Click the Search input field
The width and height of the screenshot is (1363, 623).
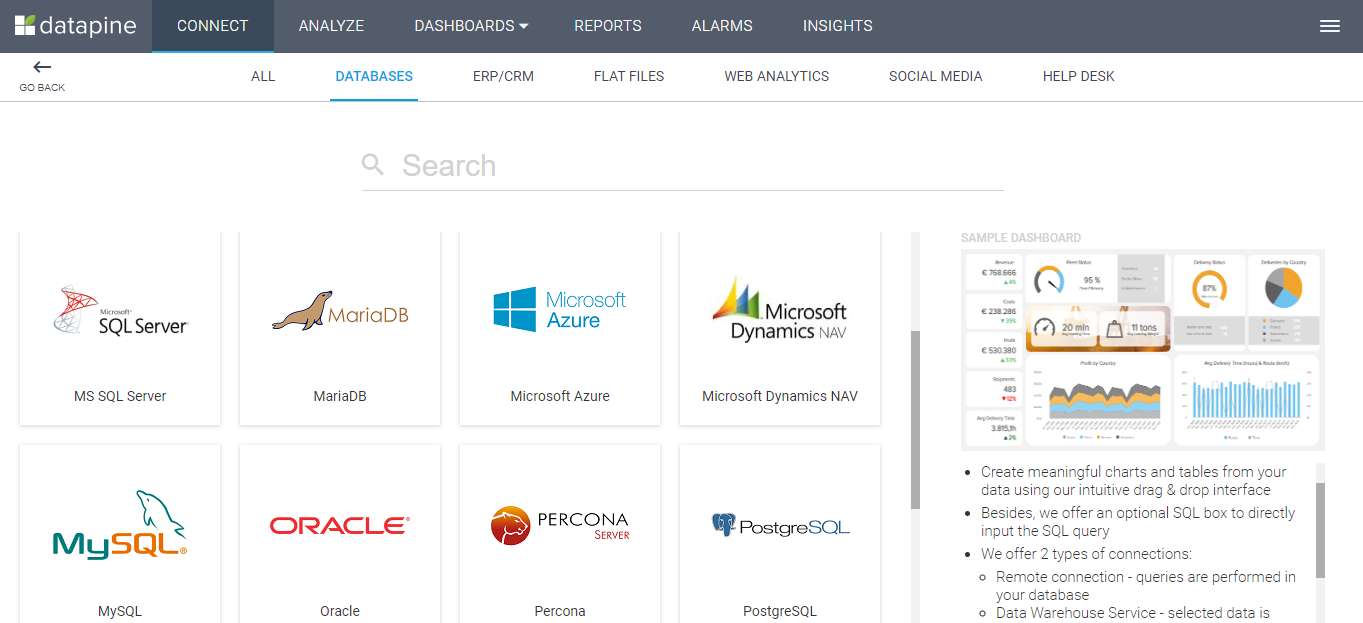click(x=683, y=166)
